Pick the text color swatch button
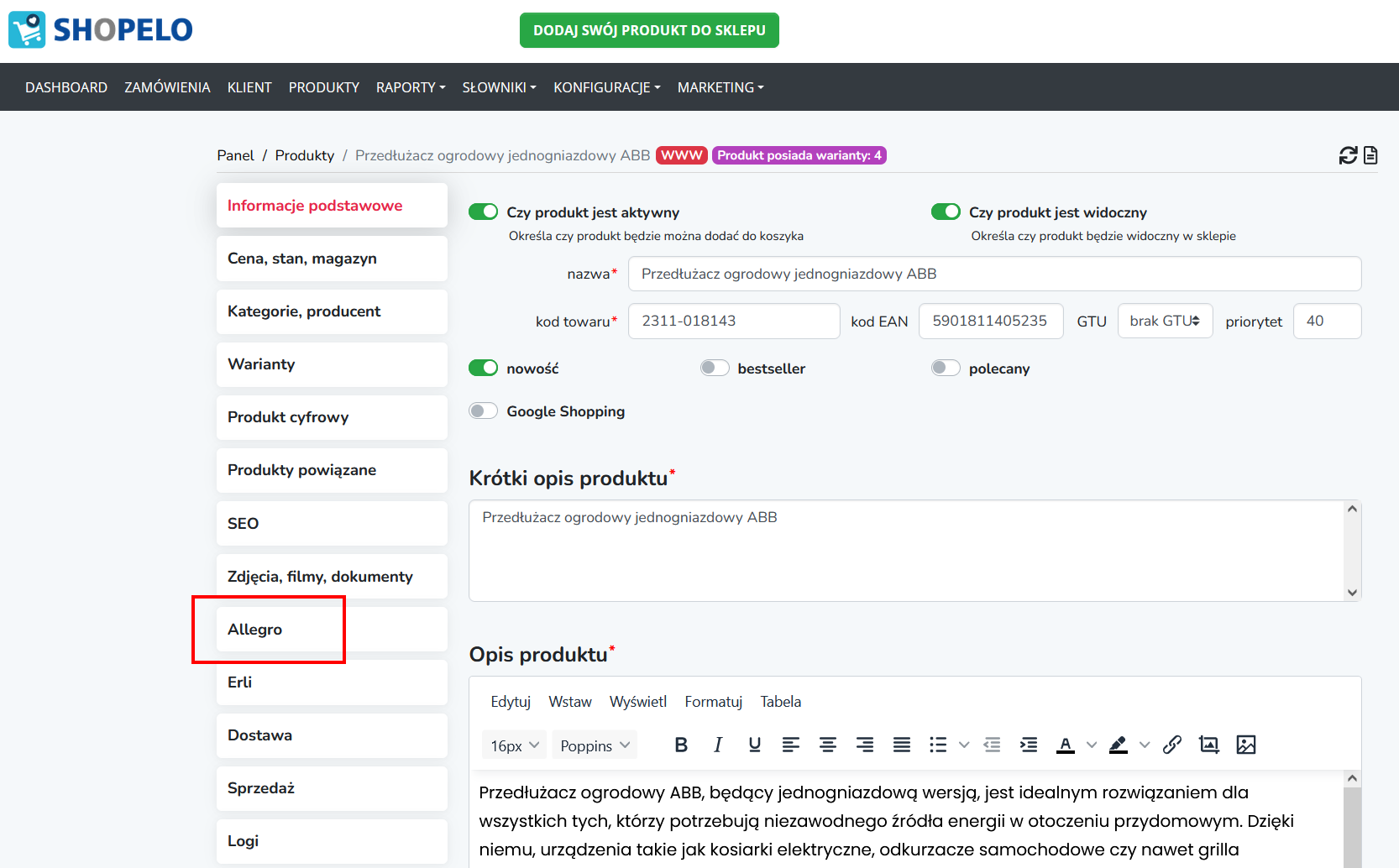 [1066, 745]
